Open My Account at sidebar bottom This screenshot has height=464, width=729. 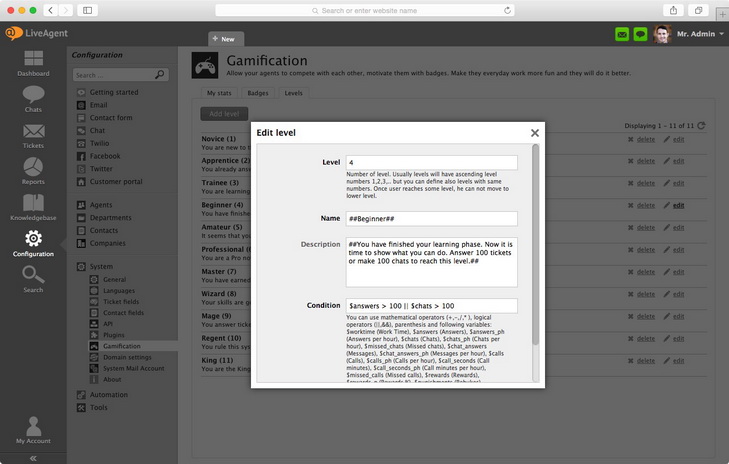tap(33, 430)
